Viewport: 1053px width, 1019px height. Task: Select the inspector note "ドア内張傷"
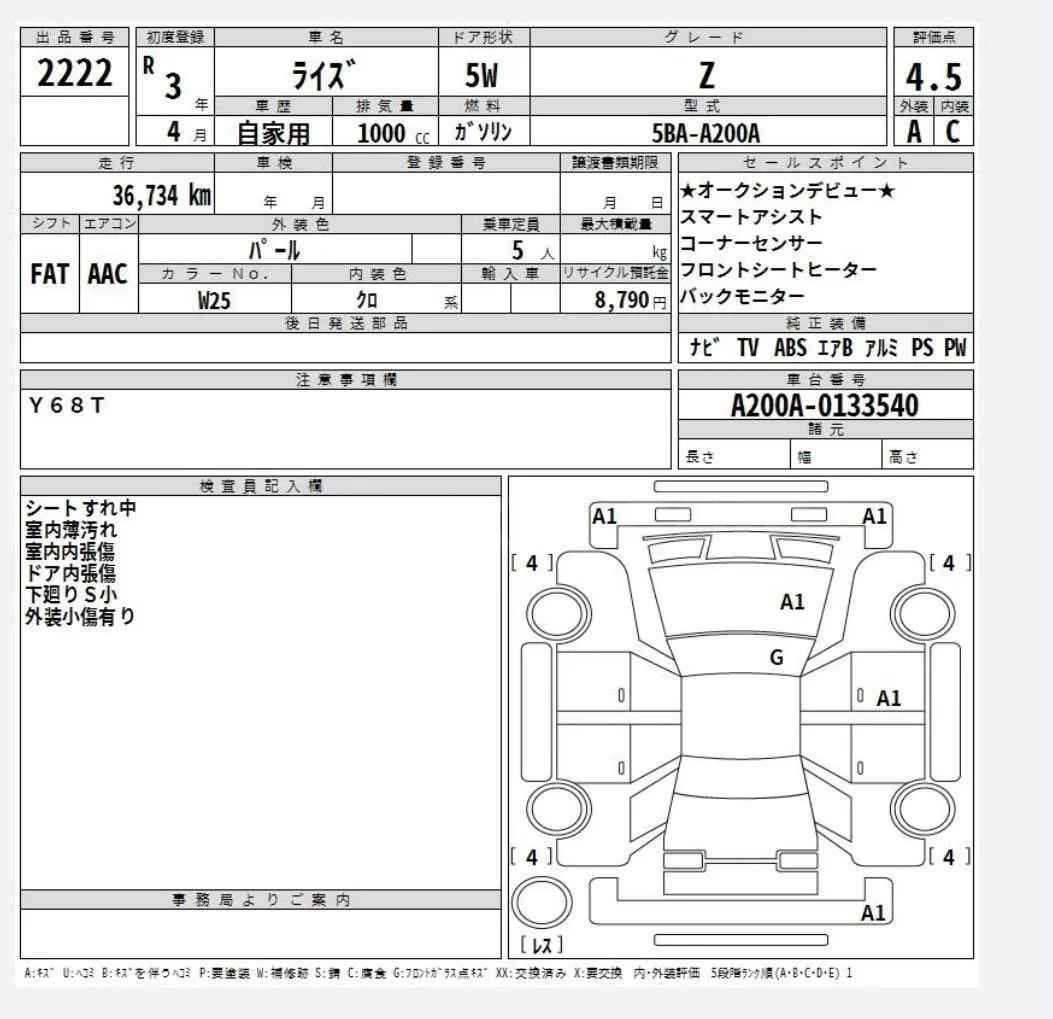[71, 572]
